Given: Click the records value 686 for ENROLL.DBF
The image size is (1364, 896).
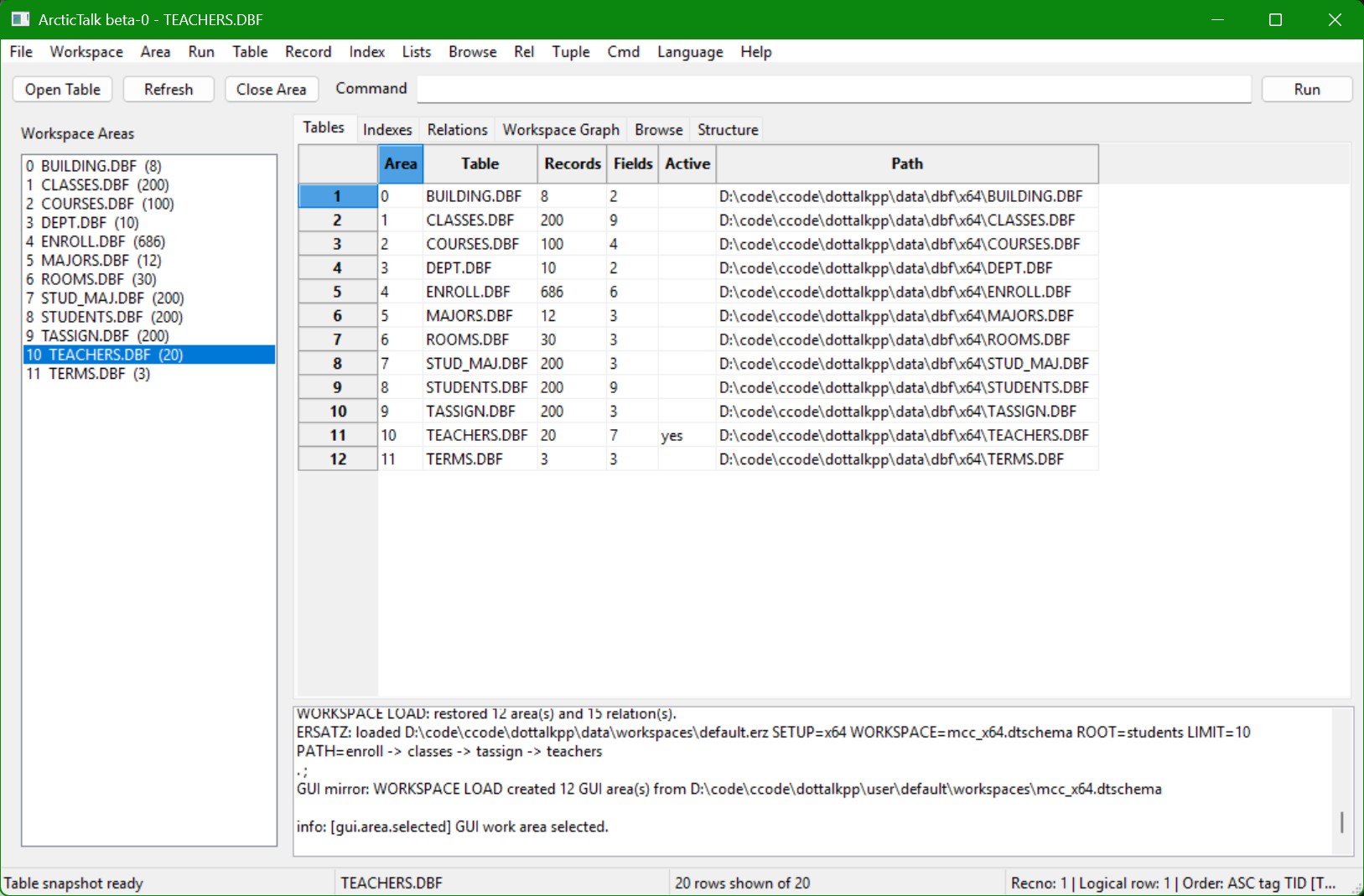Looking at the screenshot, I should tap(572, 292).
